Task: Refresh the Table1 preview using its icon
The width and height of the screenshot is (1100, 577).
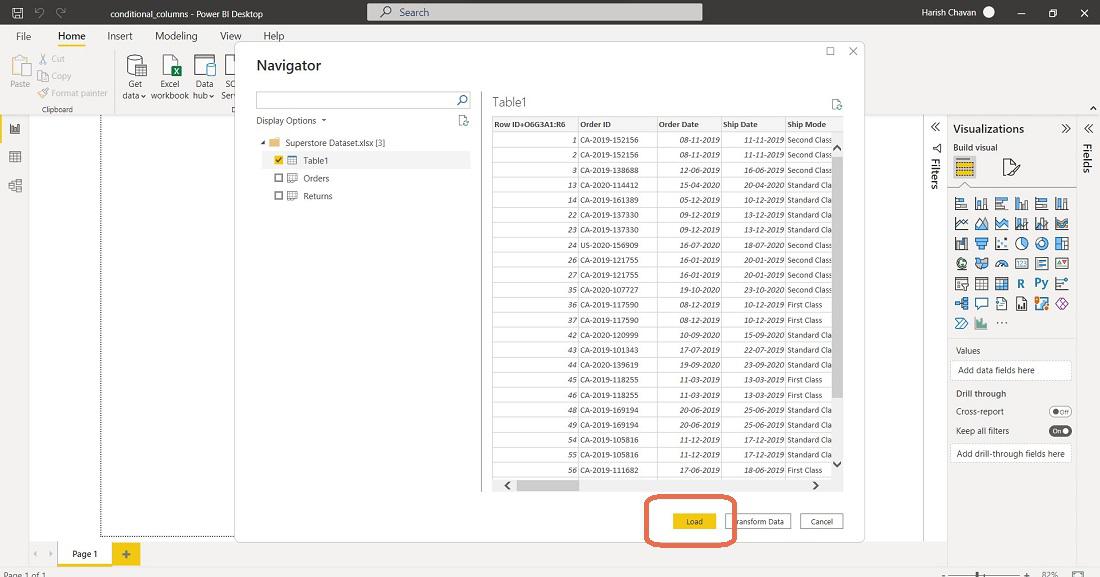Action: tap(836, 104)
